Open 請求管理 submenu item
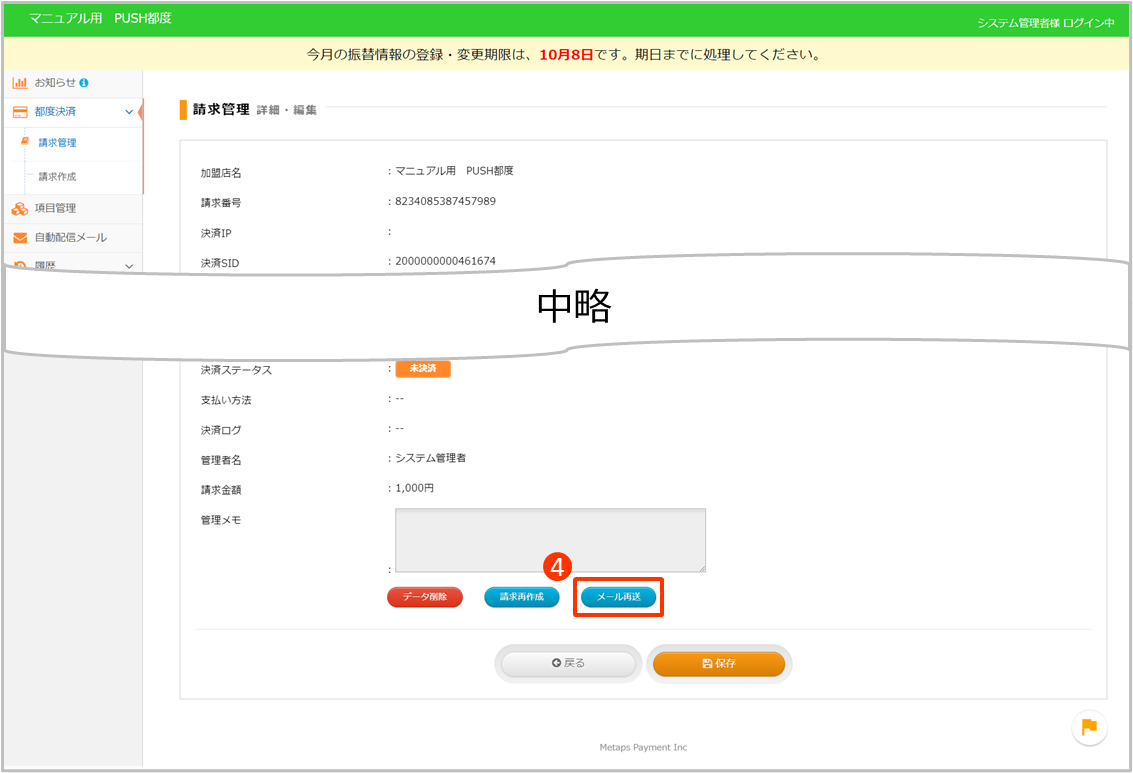 click(57, 143)
